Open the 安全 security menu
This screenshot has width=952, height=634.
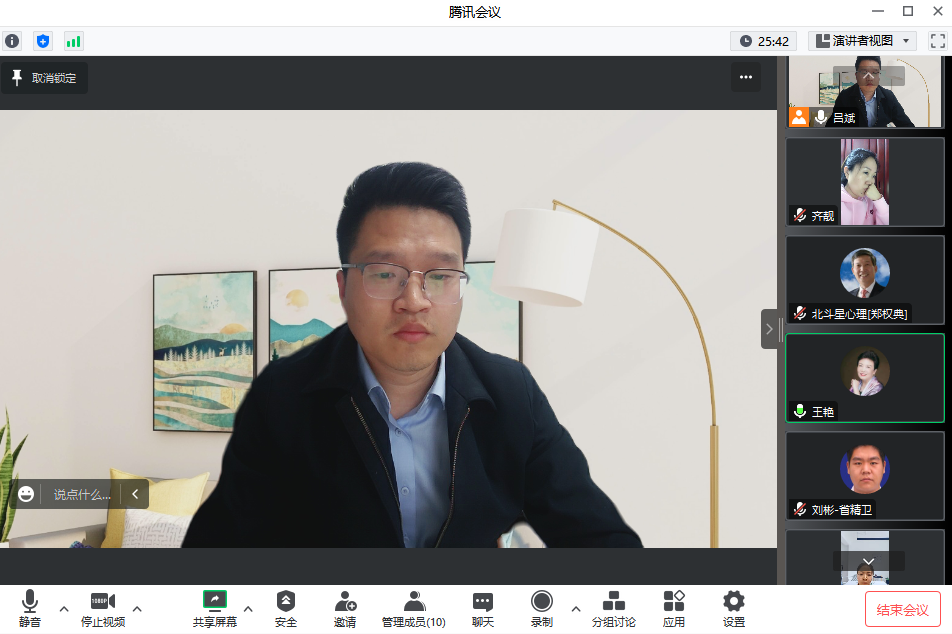(285, 609)
